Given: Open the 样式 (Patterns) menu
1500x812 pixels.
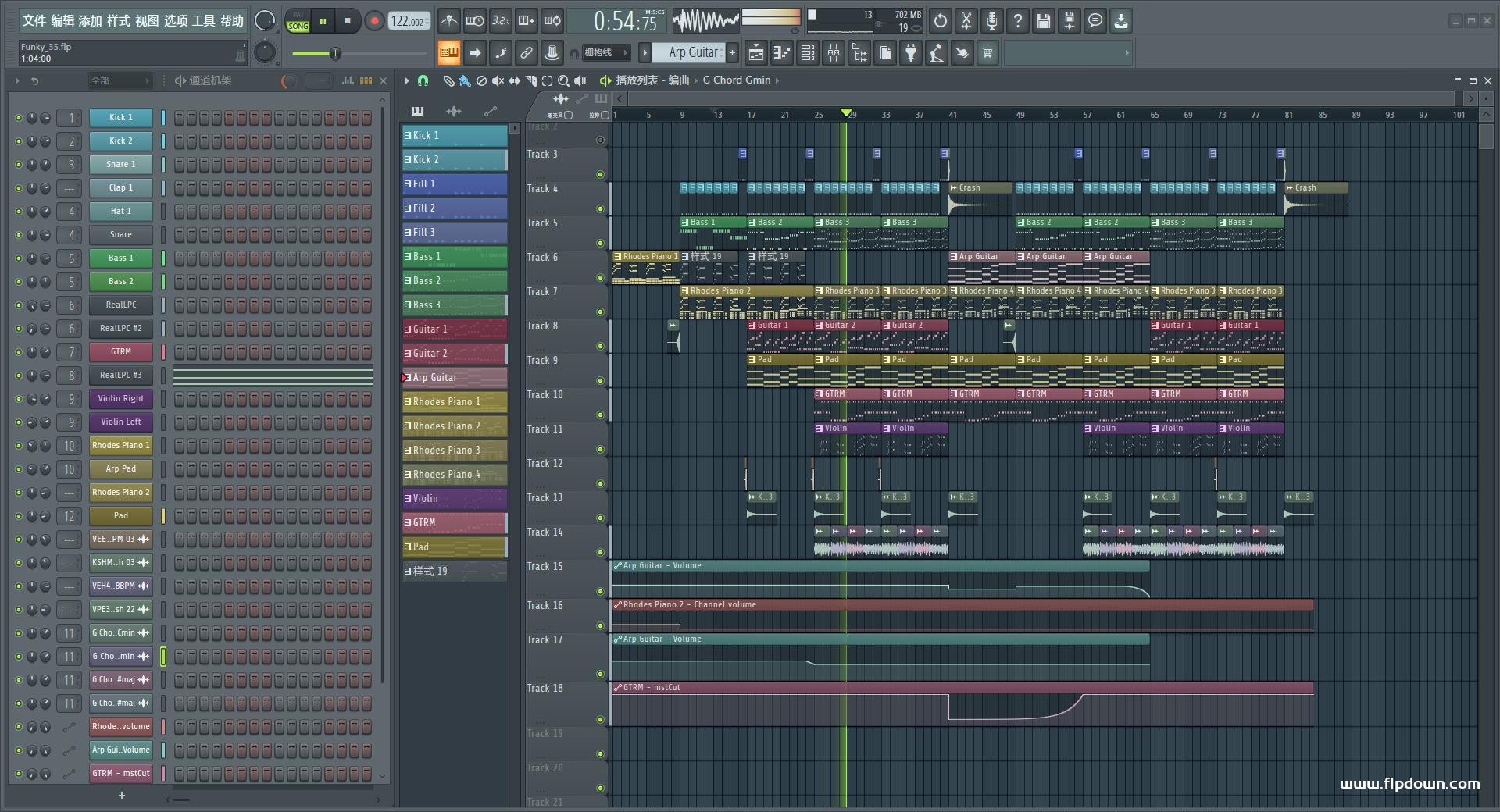Looking at the screenshot, I should point(118,21).
